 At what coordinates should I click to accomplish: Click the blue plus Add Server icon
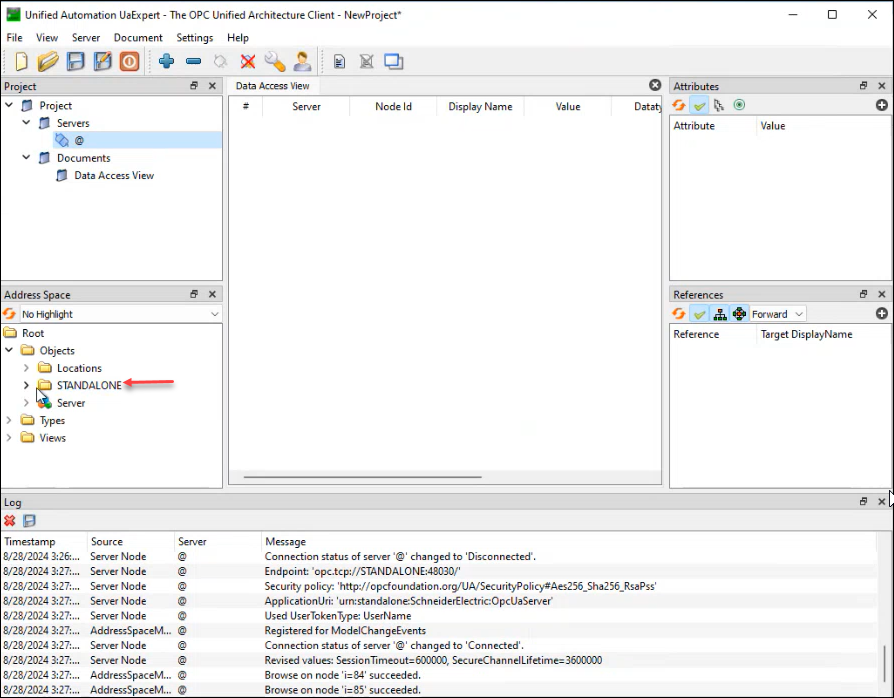pos(166,61)
